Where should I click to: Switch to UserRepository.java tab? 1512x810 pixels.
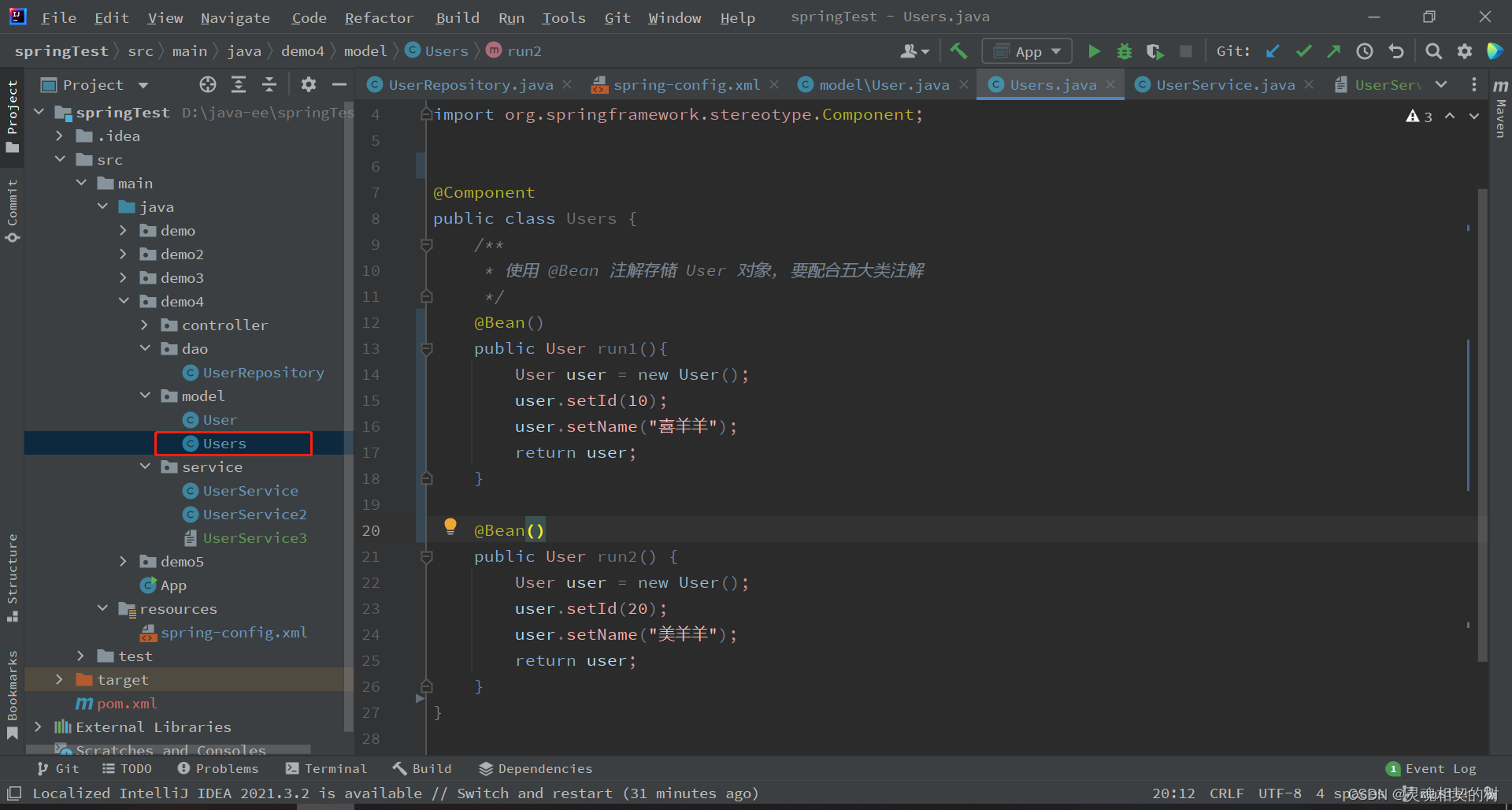tap(471, 84)
